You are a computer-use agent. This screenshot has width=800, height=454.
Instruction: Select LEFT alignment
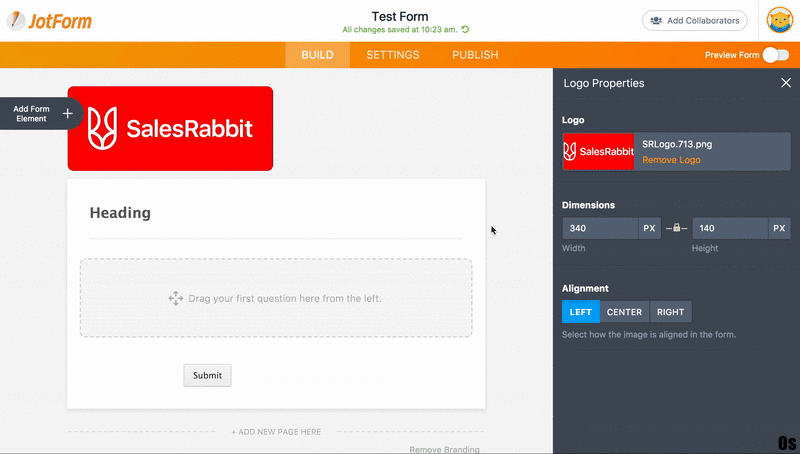click(x=581, y=312)
